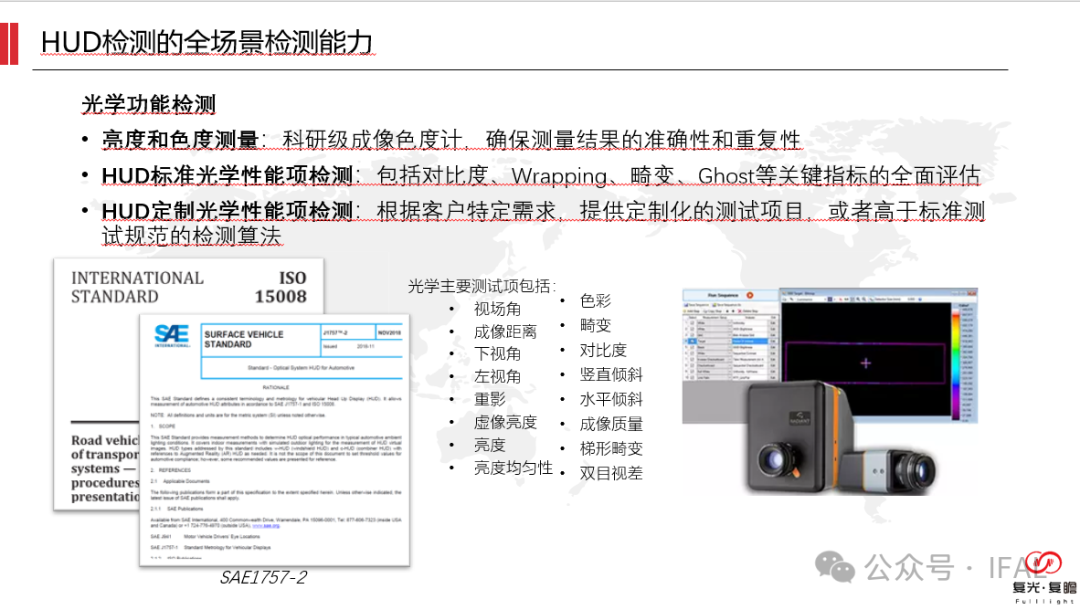This screenshot has height=610, width=1080.
Task: Click the slide title HUD检测的全场景检测能力
Action: pyautogui.click(x=207, y=43)
